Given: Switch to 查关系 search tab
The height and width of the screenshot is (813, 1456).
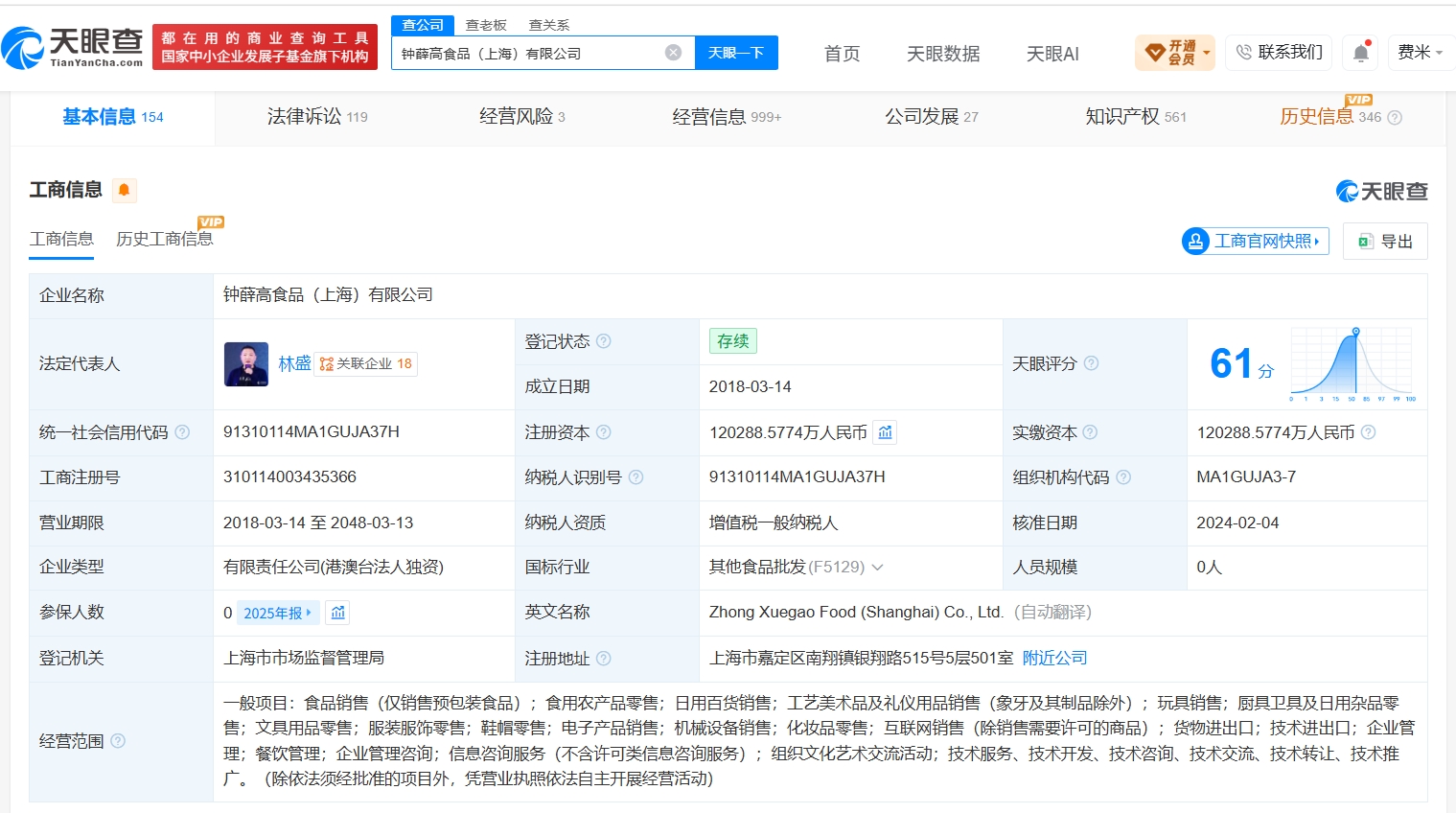Looking at the screenshot, I should (x=549, y=25).
